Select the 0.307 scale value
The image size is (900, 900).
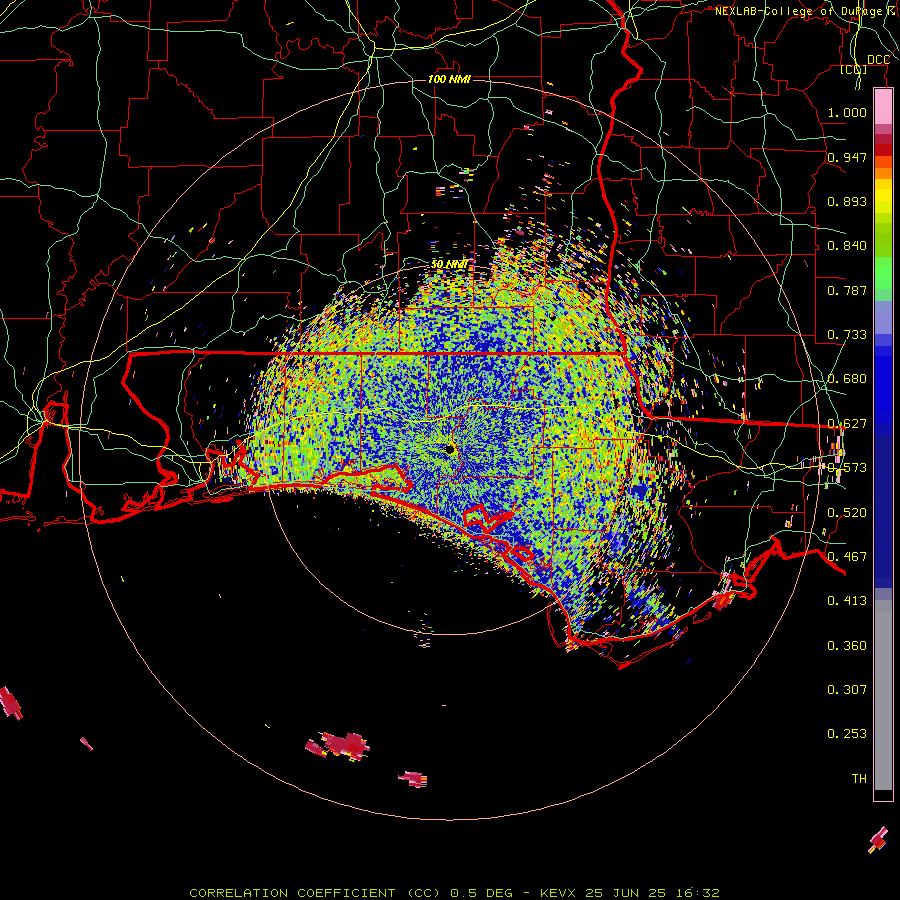click(847, 689)
